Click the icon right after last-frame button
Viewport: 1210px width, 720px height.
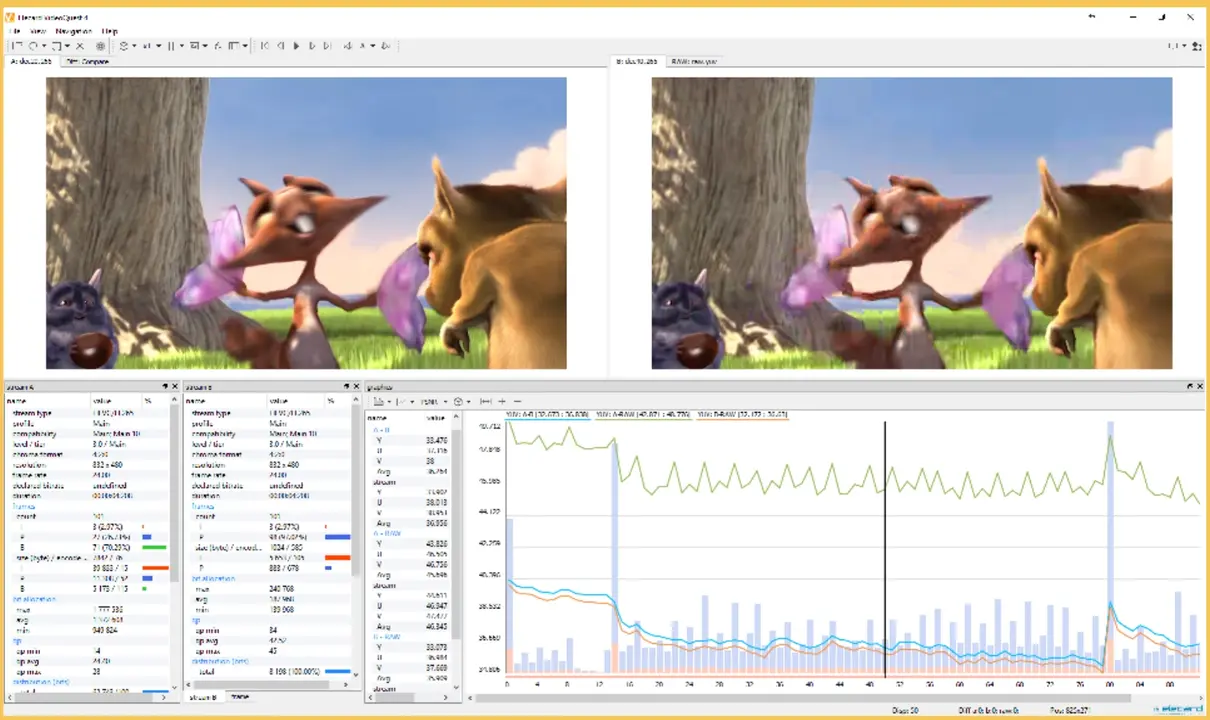(x=347, y=46)
